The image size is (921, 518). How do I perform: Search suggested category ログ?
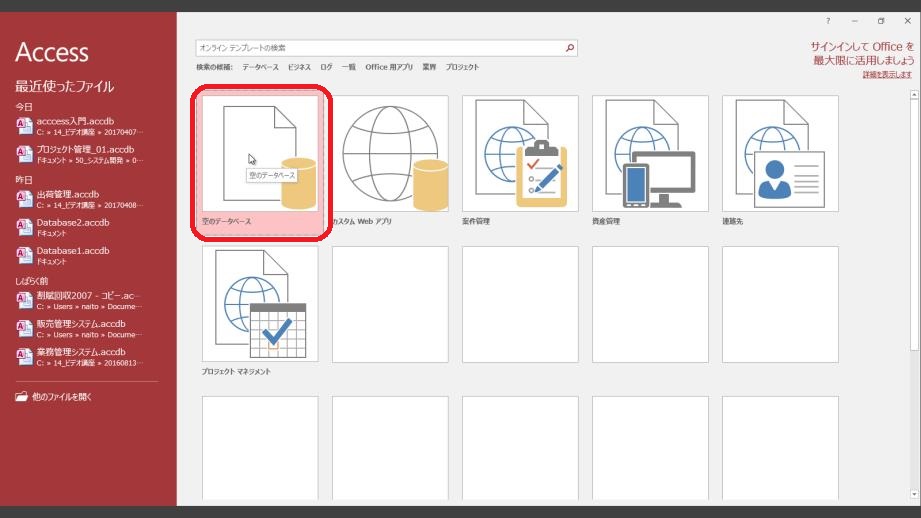[x=326, y=67]
